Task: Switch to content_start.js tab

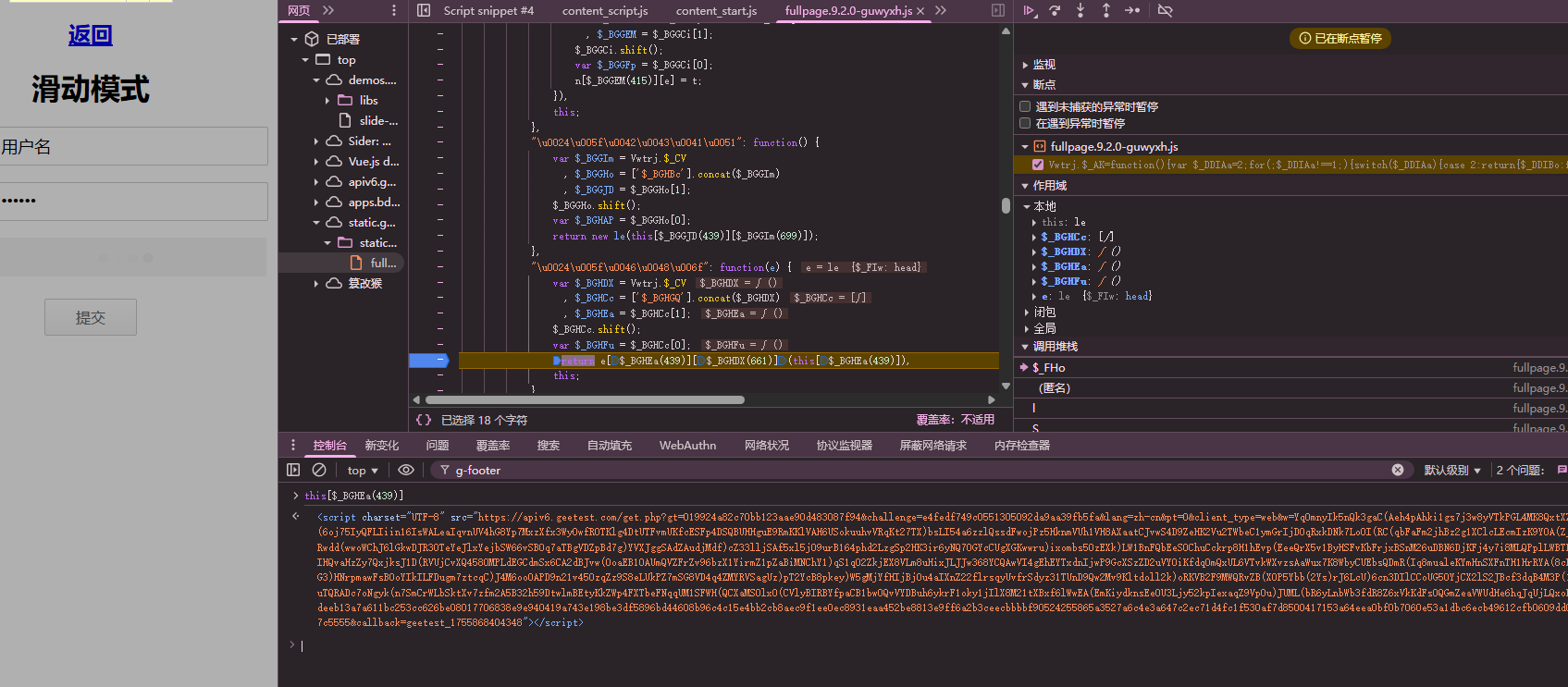Action: tap(716, 10)
